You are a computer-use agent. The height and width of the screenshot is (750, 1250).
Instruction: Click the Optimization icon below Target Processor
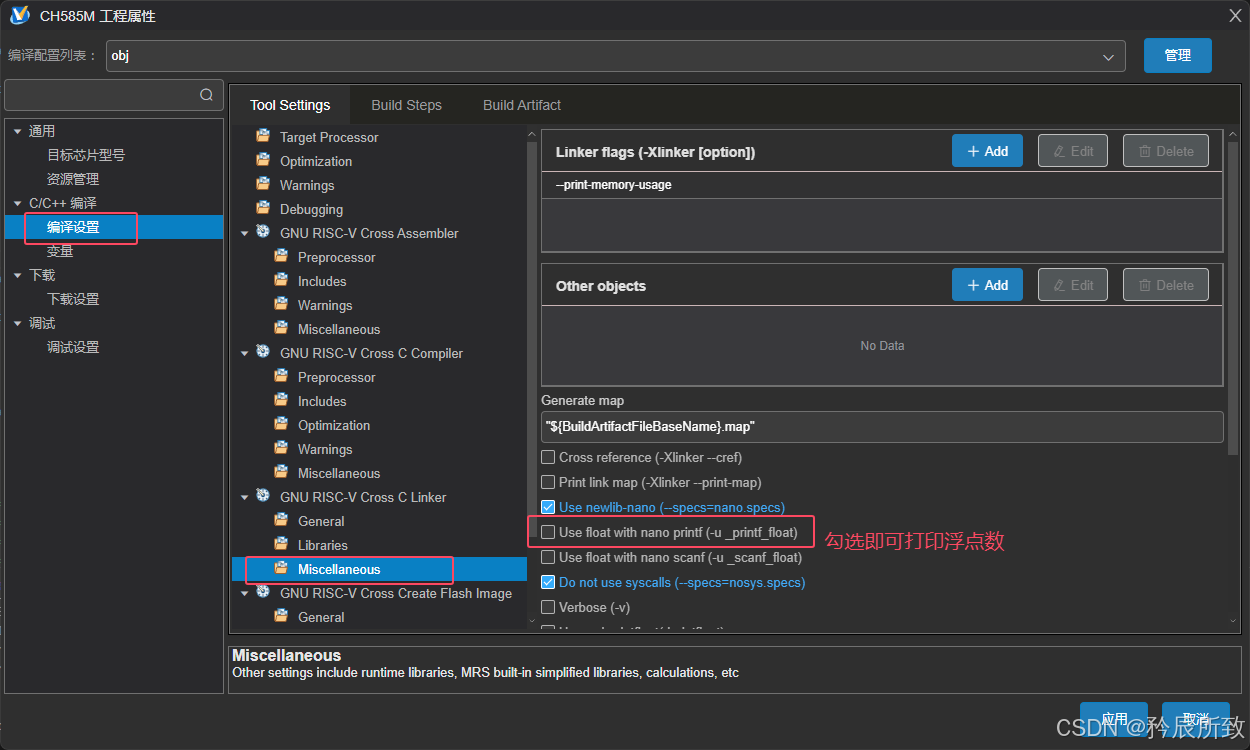pyautogui.click(x=263, y=160)
